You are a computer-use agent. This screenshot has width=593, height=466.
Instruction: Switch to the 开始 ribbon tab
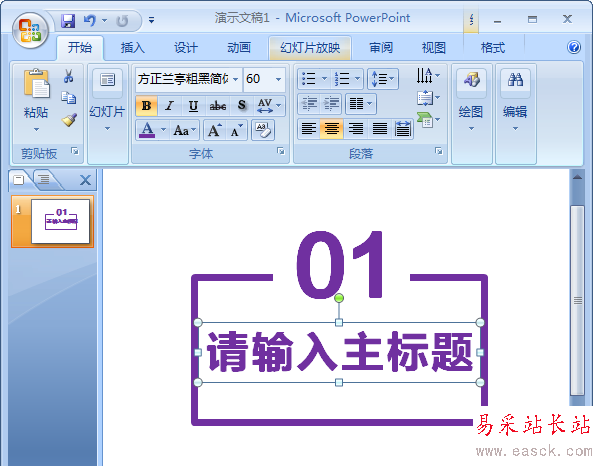coord(80,48)
